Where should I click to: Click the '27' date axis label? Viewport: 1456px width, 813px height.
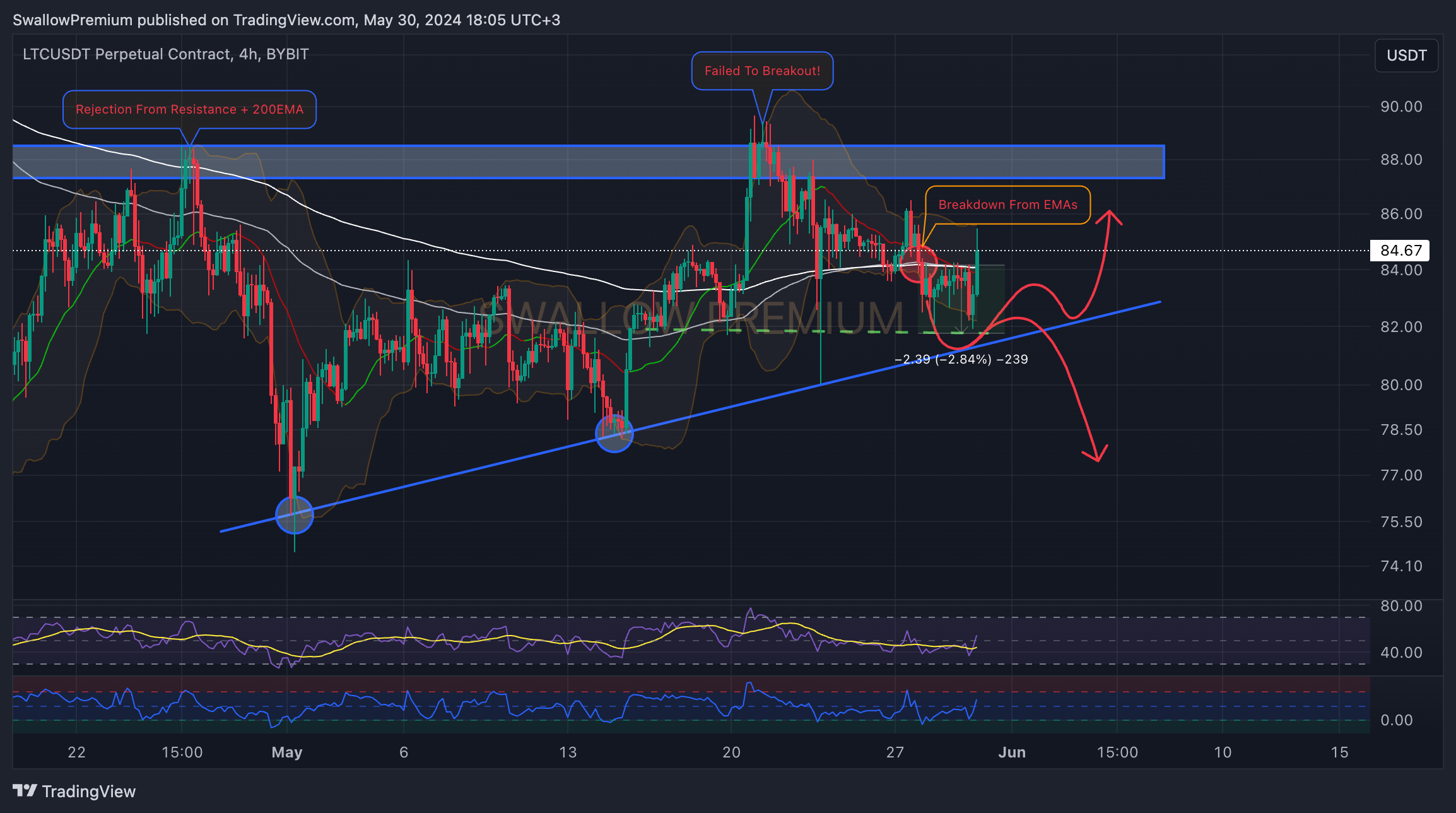tap(895, 752)
